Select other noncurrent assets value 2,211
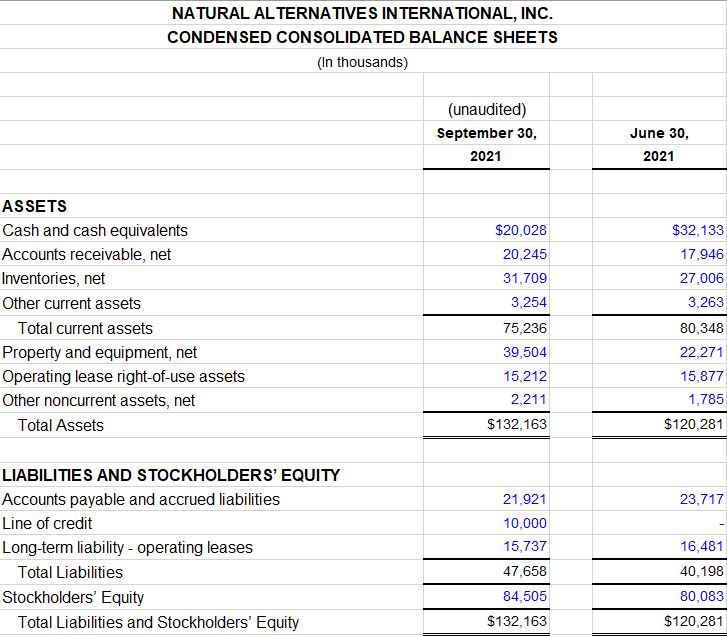 (529, 399)
